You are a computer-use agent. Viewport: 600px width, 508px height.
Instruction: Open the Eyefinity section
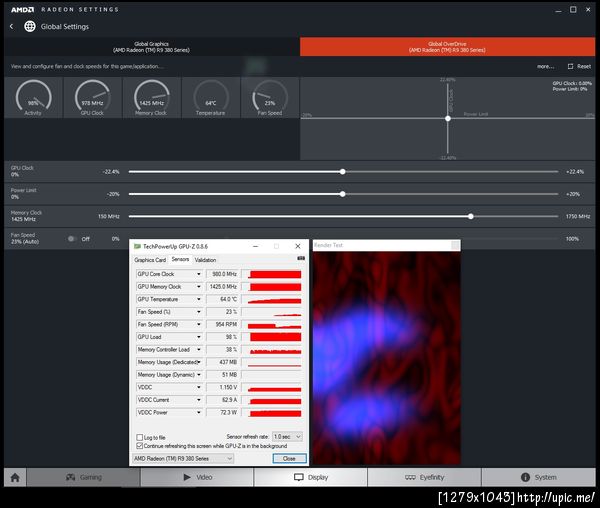click(x=424, y=477)
